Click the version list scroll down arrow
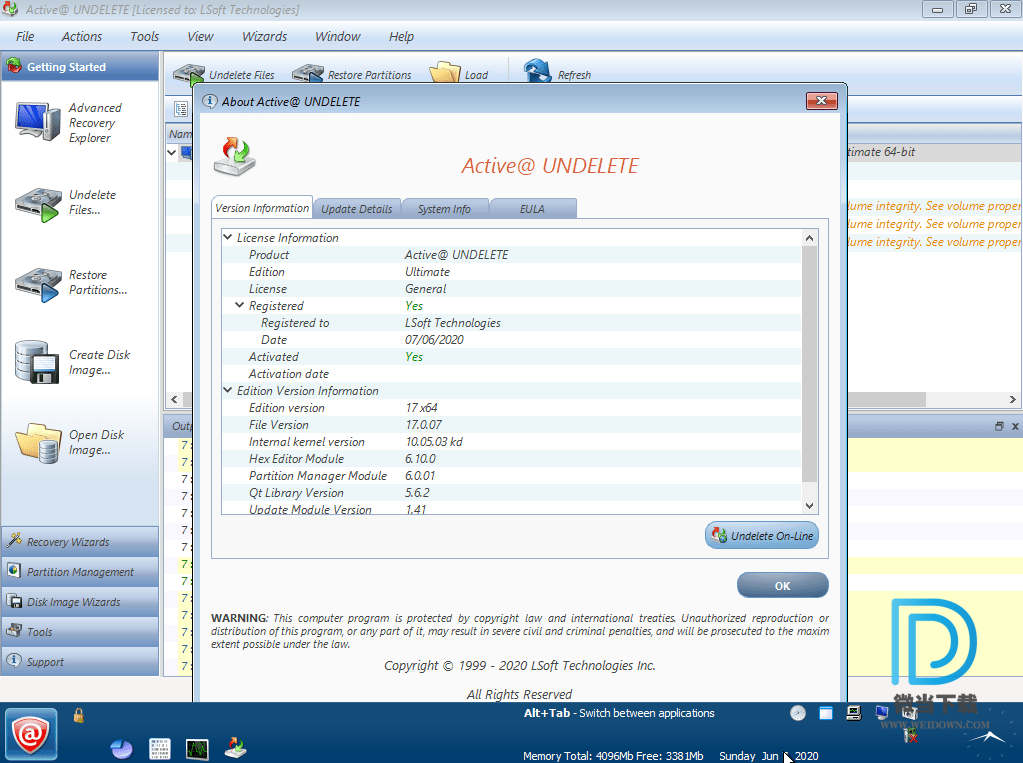 tap(809, 505)
